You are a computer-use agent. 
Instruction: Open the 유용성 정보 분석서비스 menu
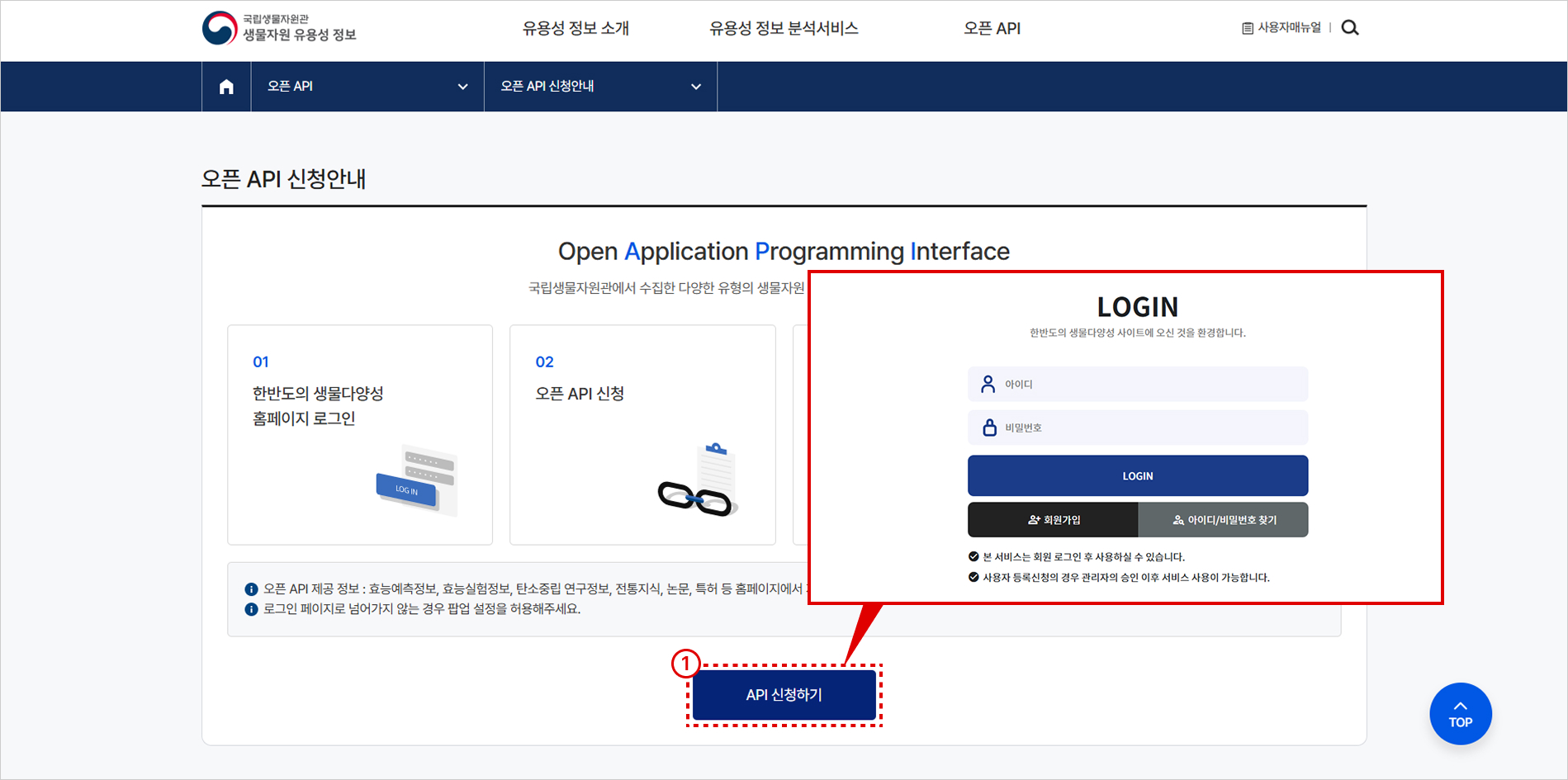(783, 27)
